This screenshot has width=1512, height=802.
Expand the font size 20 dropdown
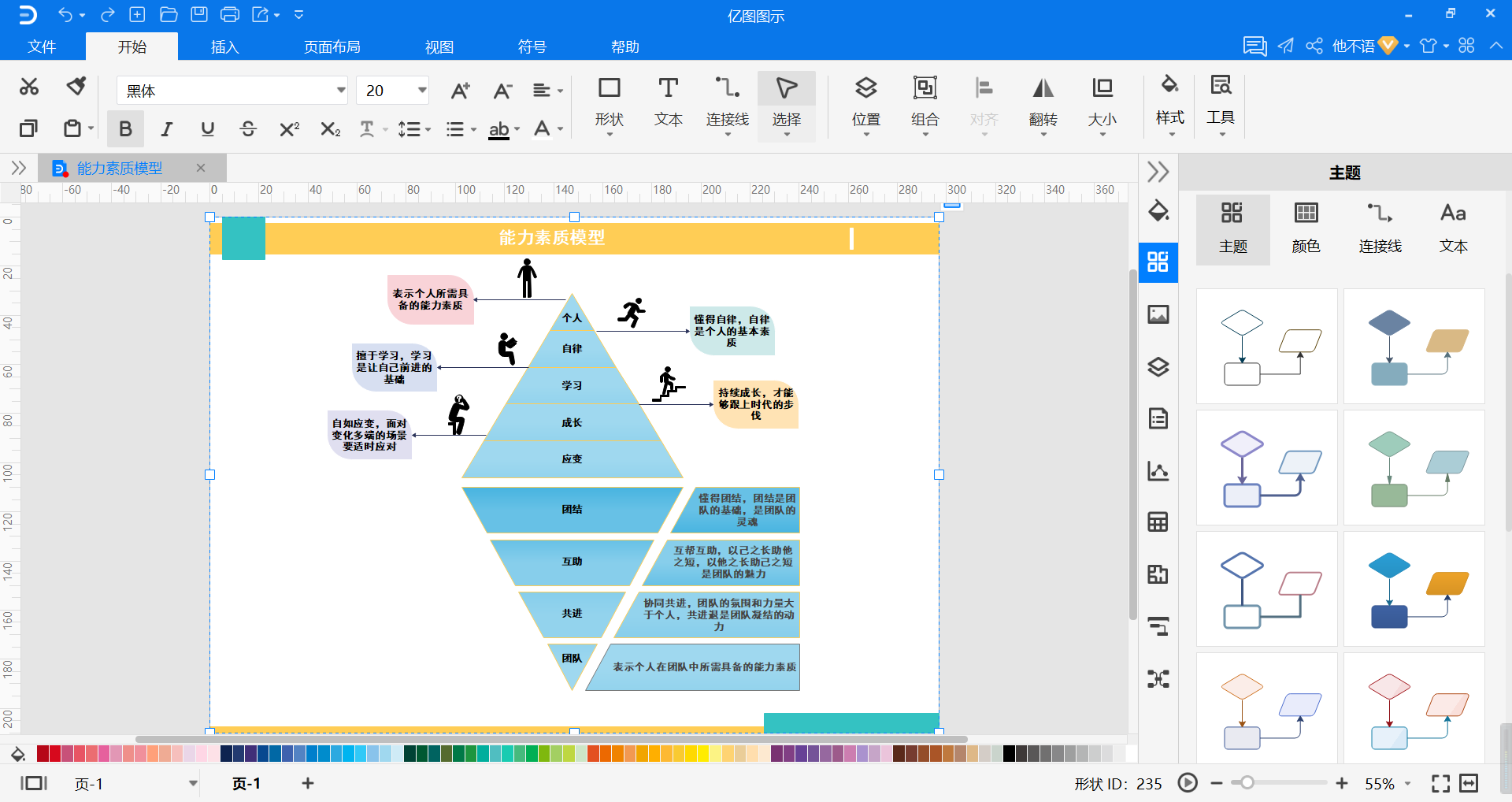click(x=422, y=91)
